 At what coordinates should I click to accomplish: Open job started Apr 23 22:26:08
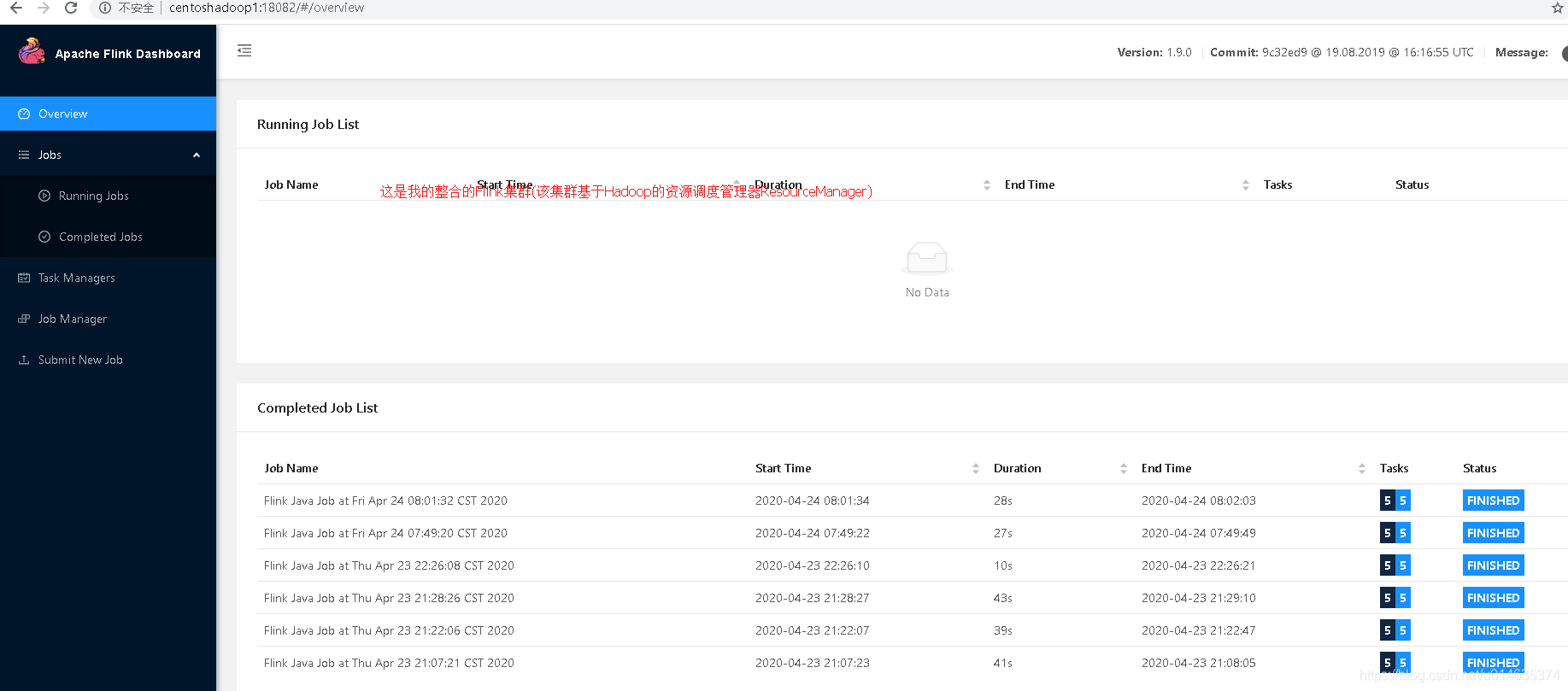(x=389, y=565)
